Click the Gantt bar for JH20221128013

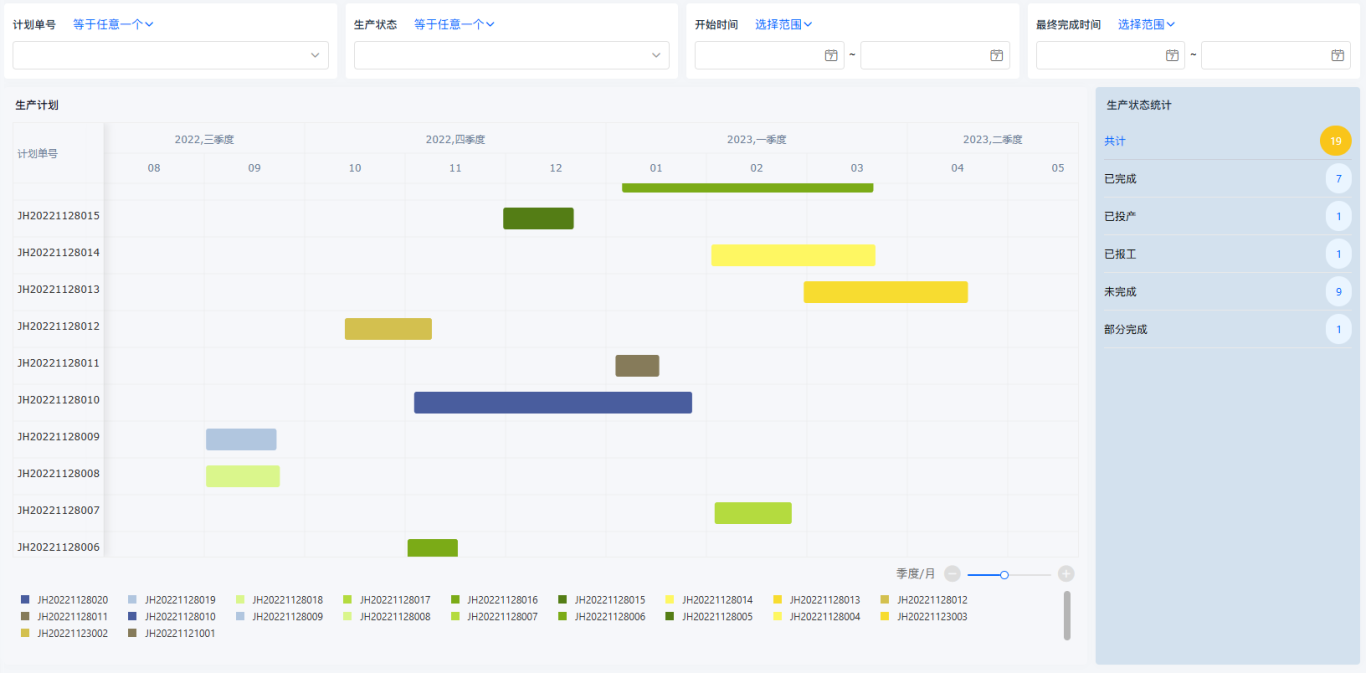click(x=886, y=292)
